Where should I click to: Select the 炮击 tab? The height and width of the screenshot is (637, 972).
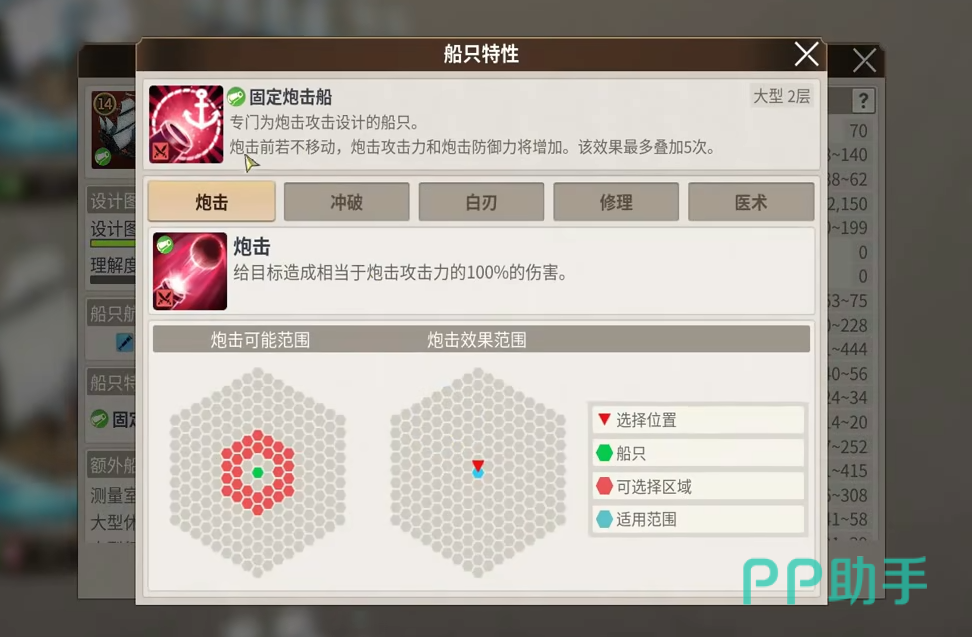211,202
